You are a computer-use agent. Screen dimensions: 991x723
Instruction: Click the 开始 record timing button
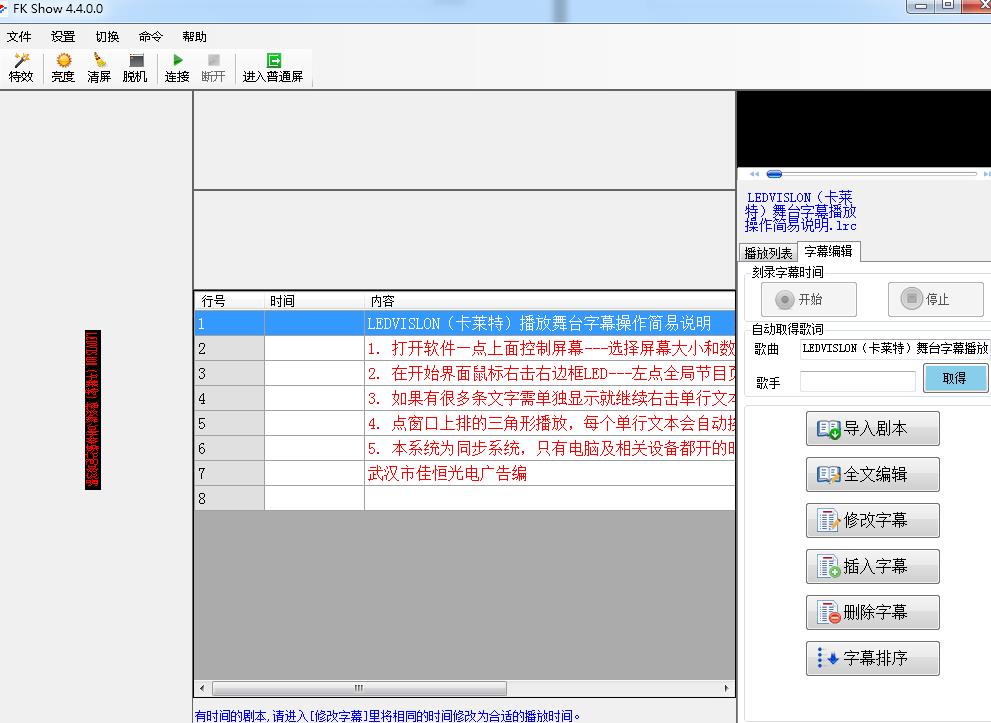click(809, 299)
